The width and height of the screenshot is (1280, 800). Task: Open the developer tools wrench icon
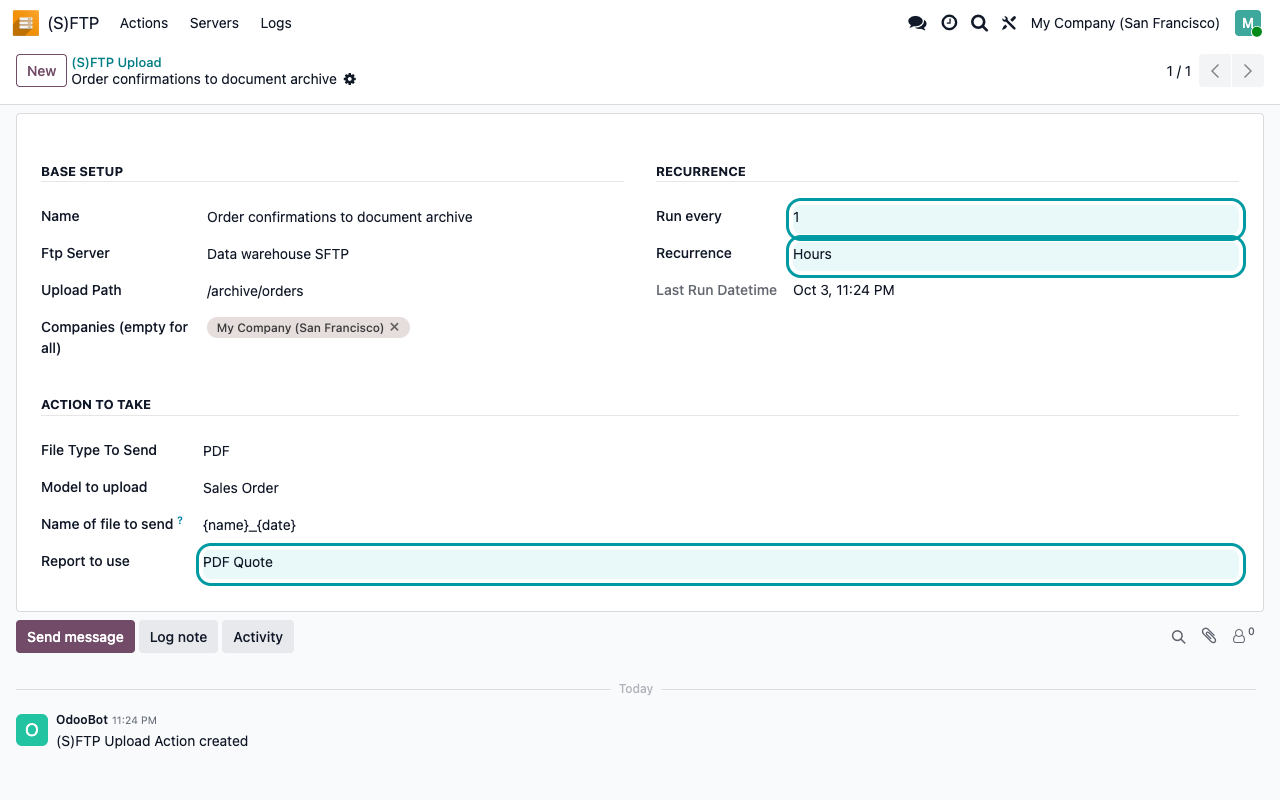tap(1009, 23)
